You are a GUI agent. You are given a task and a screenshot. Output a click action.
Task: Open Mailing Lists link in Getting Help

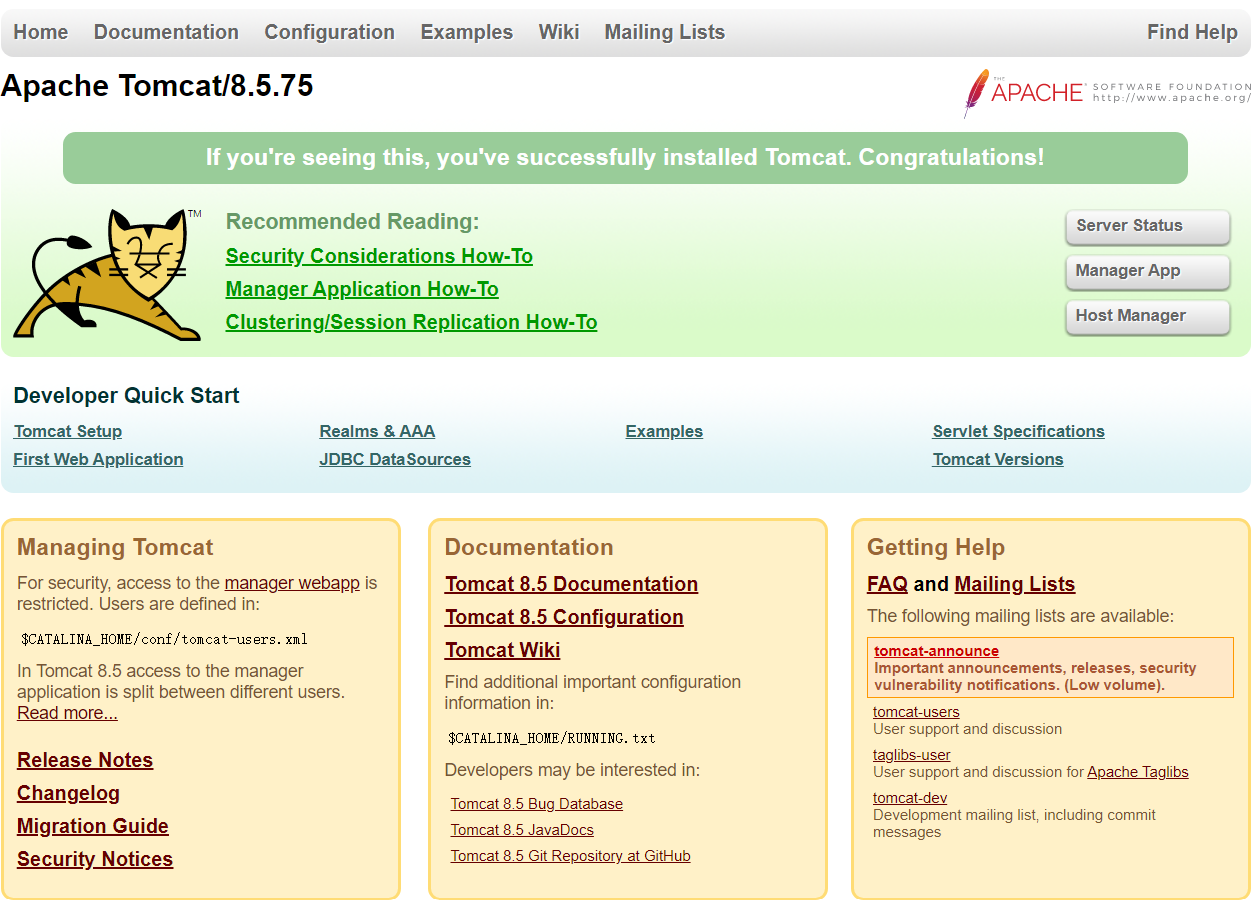point(1015,584)
